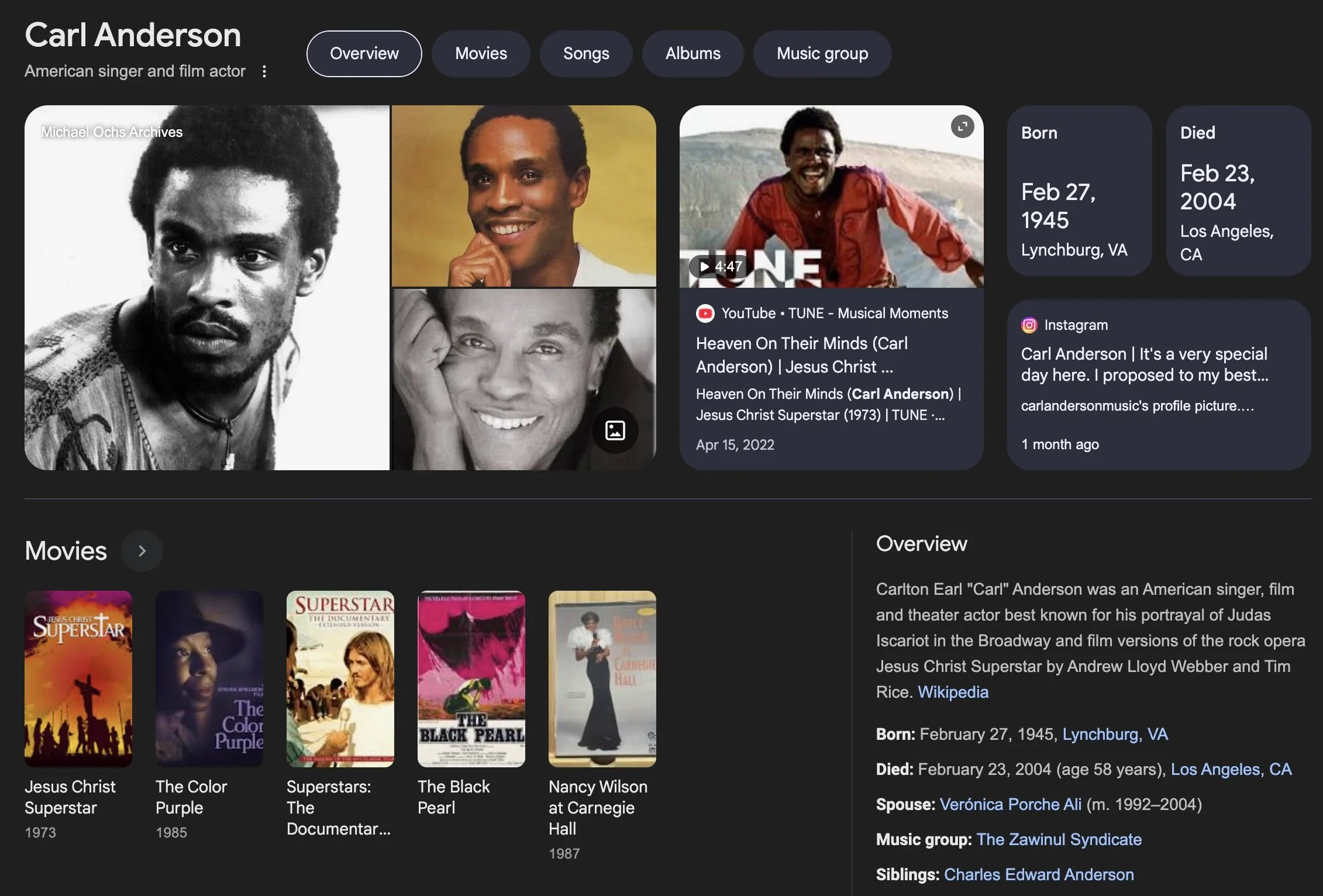This screenshot has width=1323, height=896.
Task: Select the Songs tab
Action: [x=586, y=54]
